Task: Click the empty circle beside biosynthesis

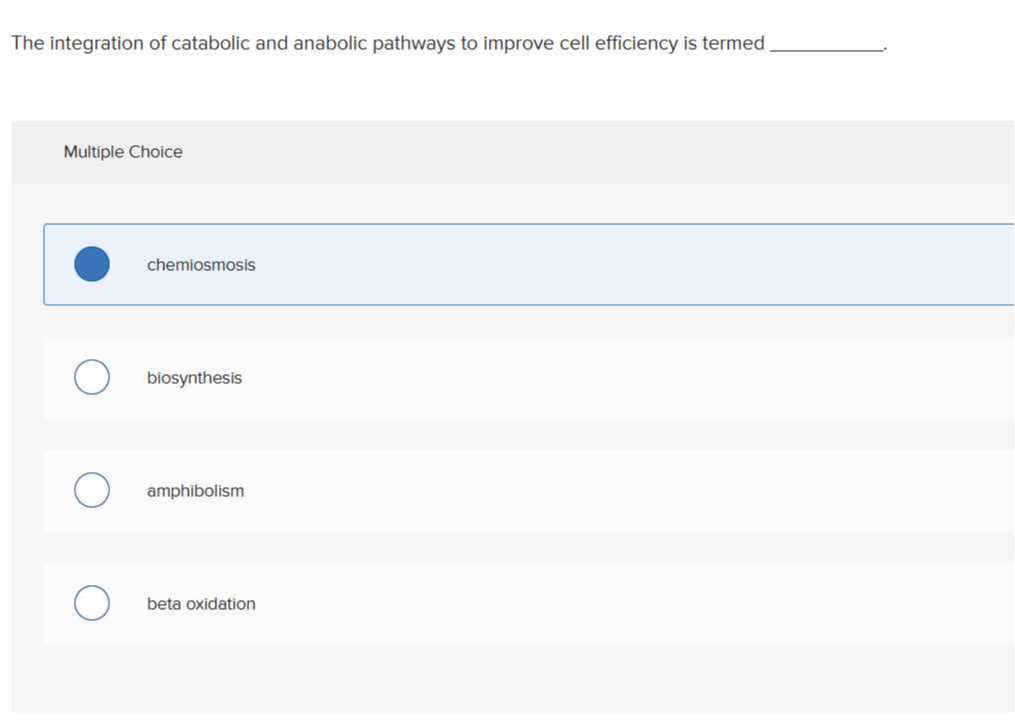Action: tap(91, 377)
